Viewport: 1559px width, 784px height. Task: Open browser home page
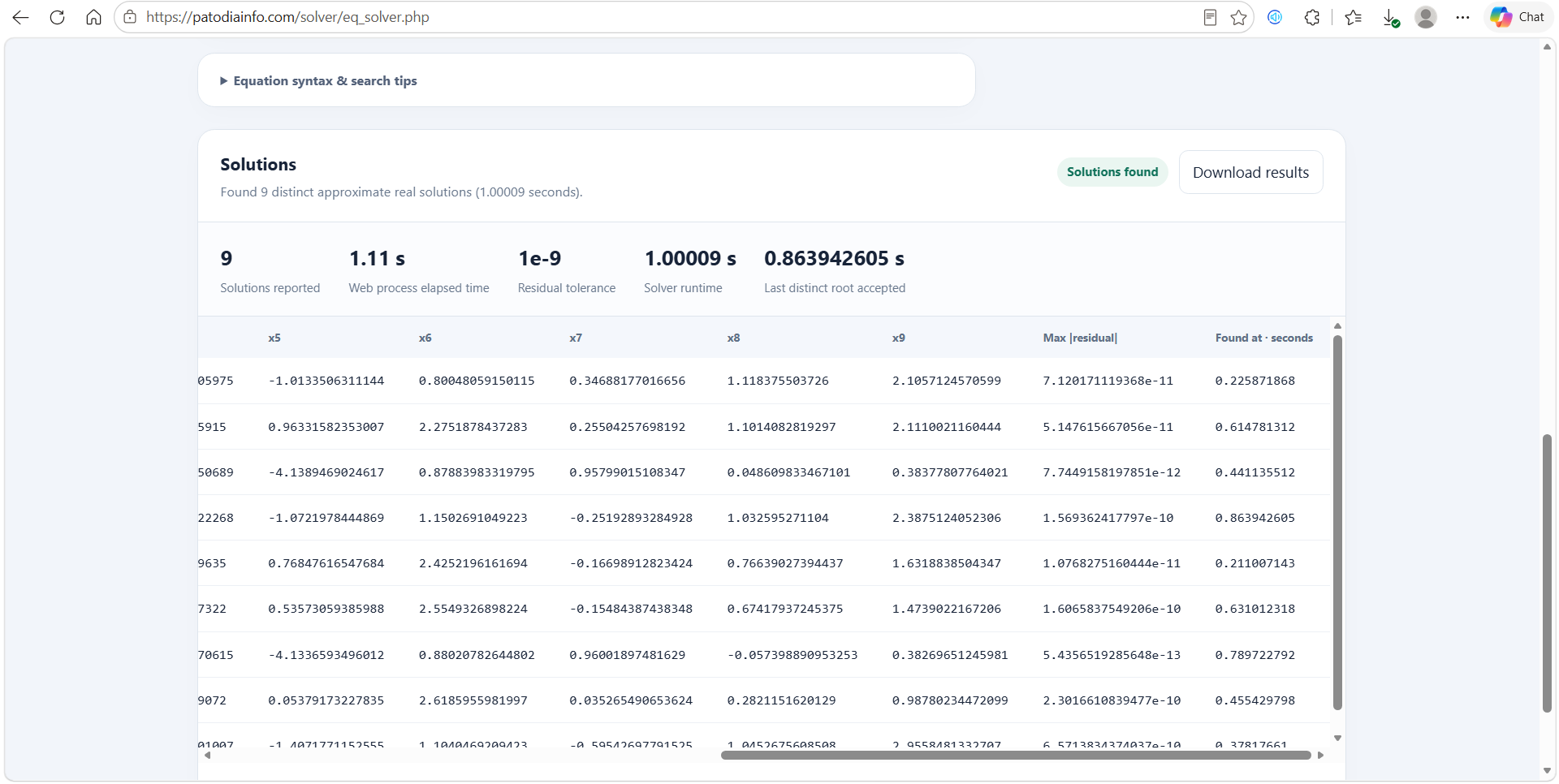93,17
